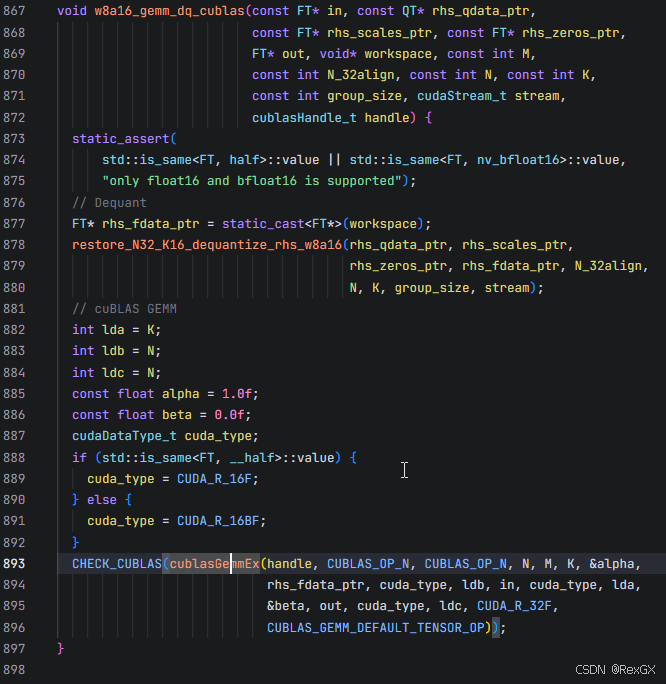Click rhs_zeros_ptr on line 868
Viewport: 666px width, 684px height.
570,33
